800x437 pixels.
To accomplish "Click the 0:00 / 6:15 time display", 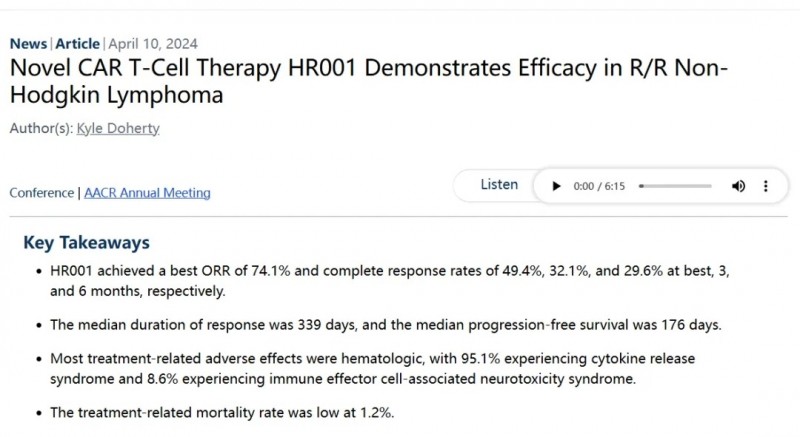I will pyautogui.click(x=599, y=186).
